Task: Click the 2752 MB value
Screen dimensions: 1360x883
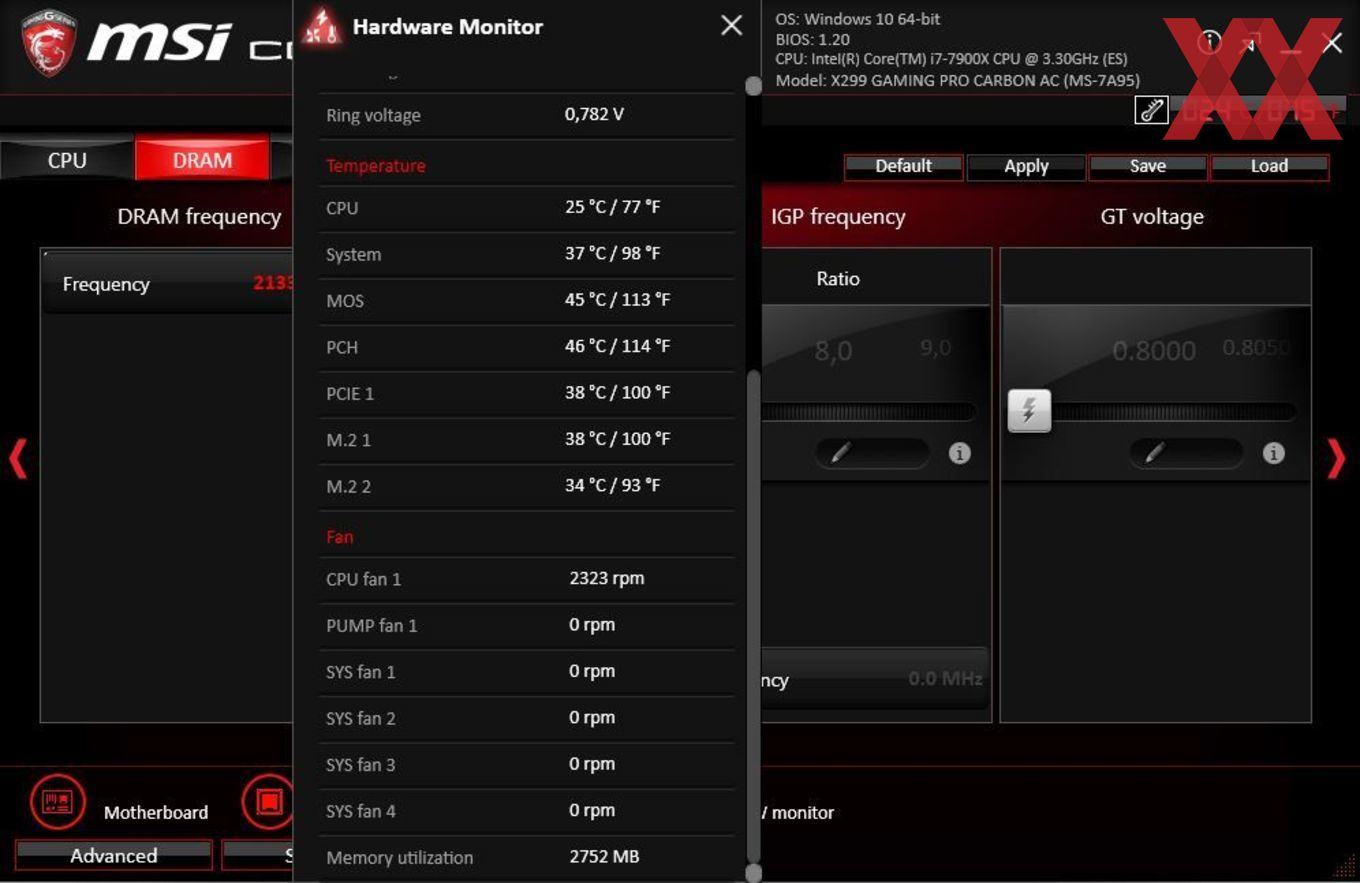Action: [x=604, y=857]
